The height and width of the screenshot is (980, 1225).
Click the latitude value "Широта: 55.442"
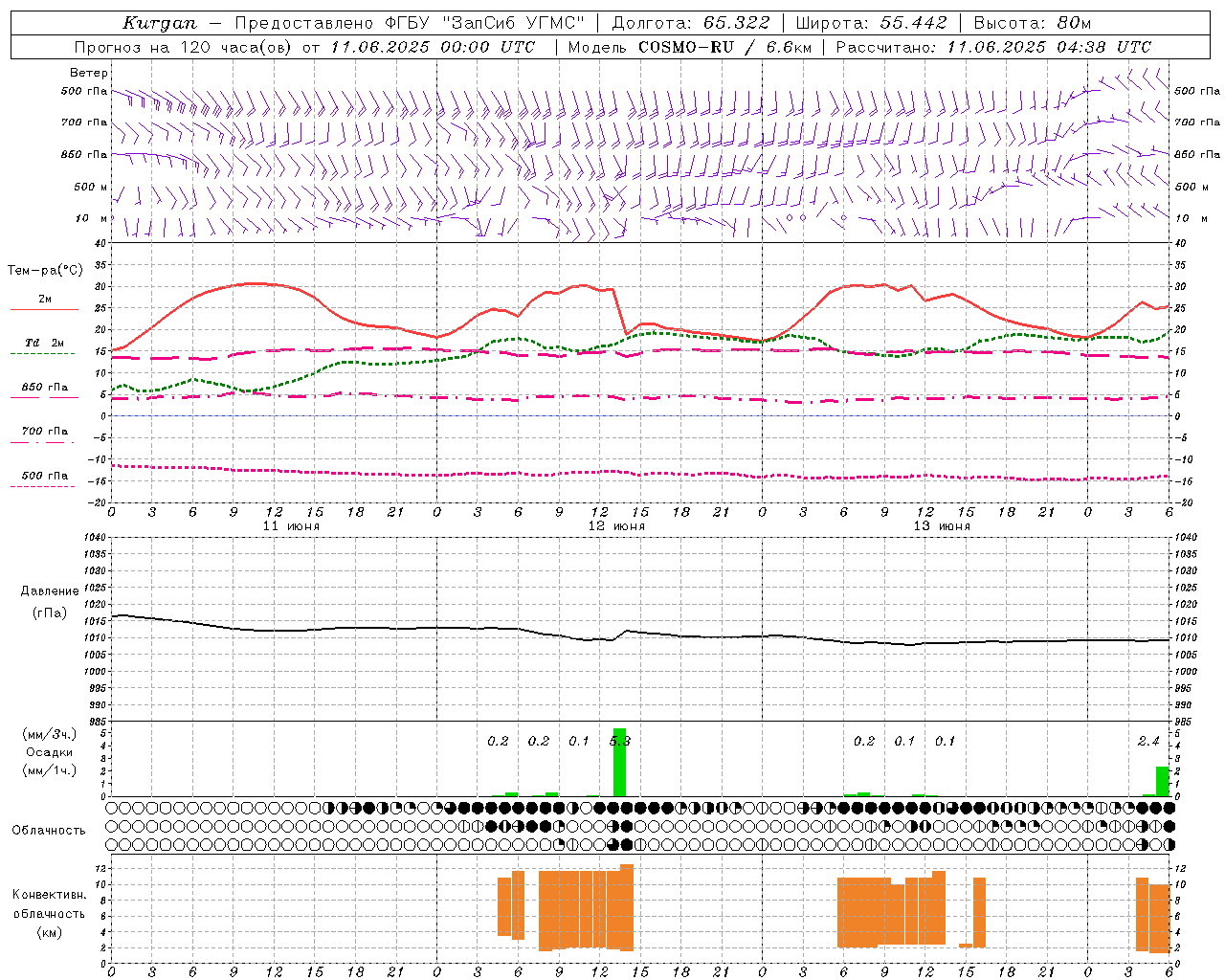[871, 23]
